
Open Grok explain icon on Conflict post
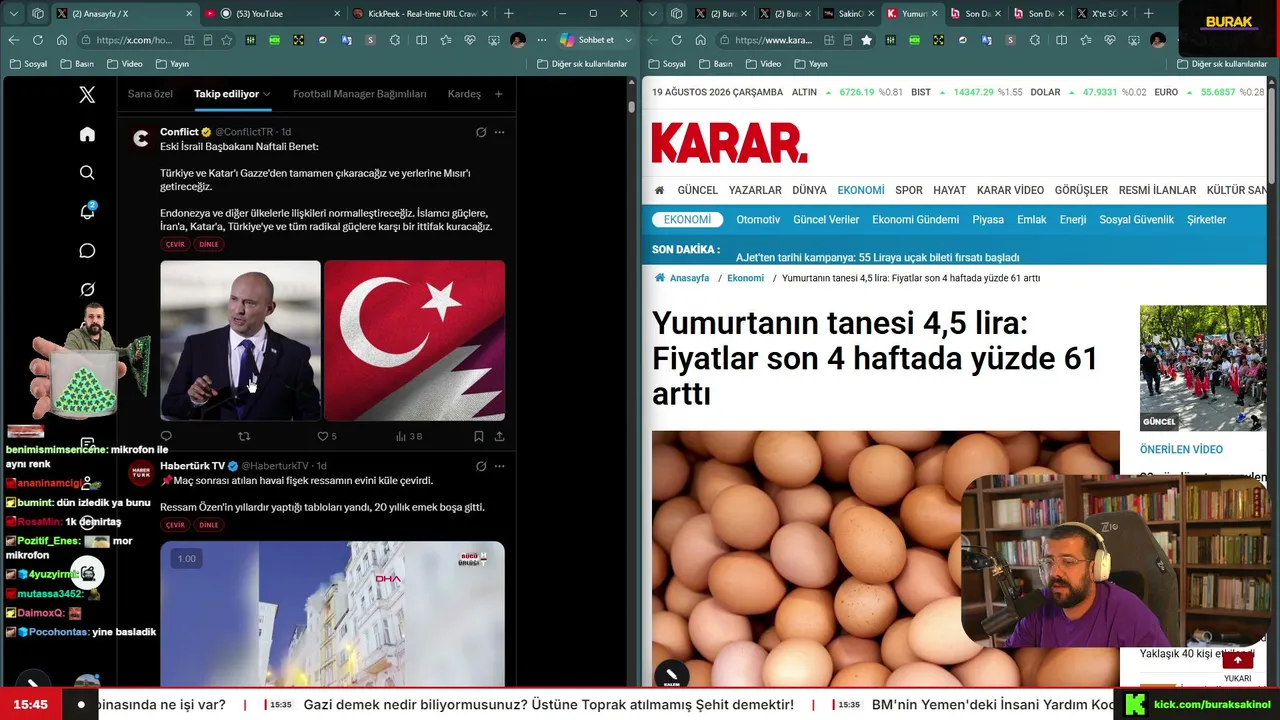point(481,132)
